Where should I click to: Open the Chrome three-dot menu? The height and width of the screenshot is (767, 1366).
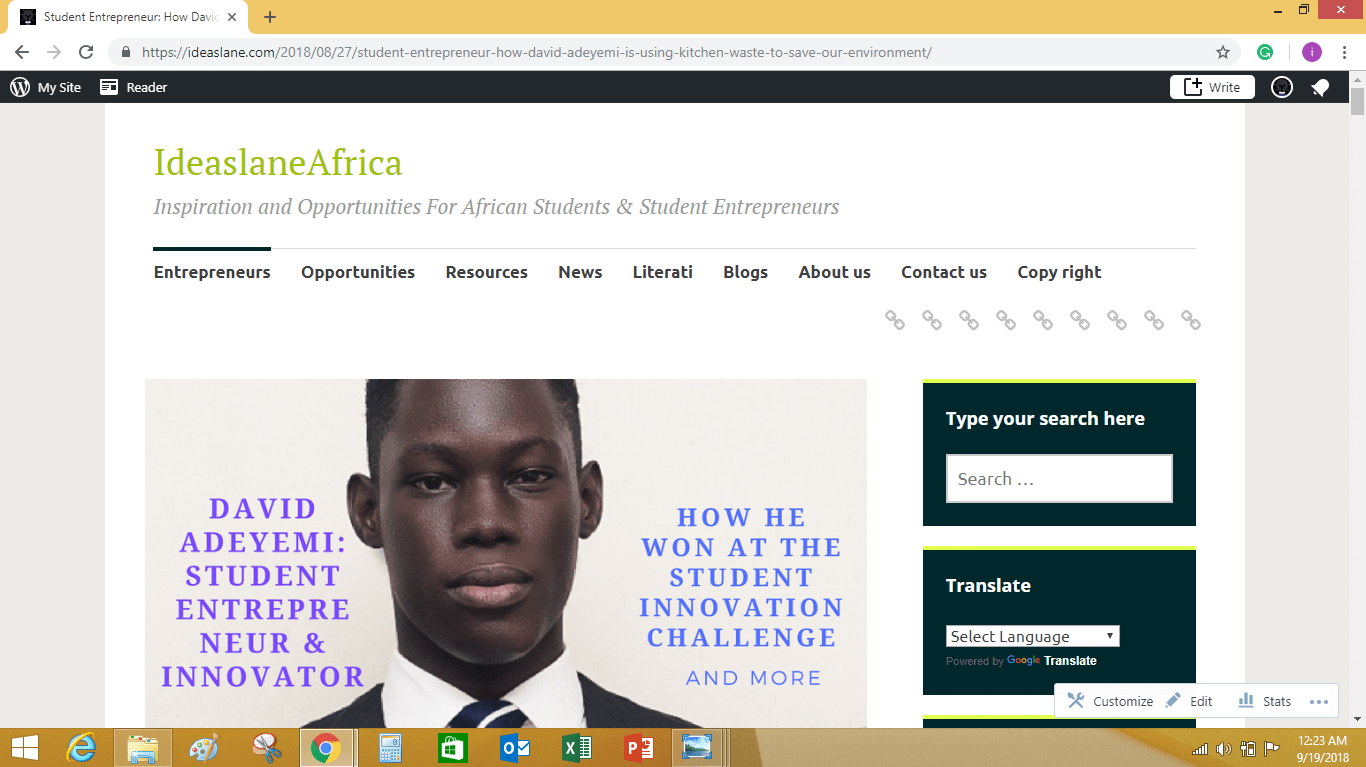click(x=1345, y=52)
